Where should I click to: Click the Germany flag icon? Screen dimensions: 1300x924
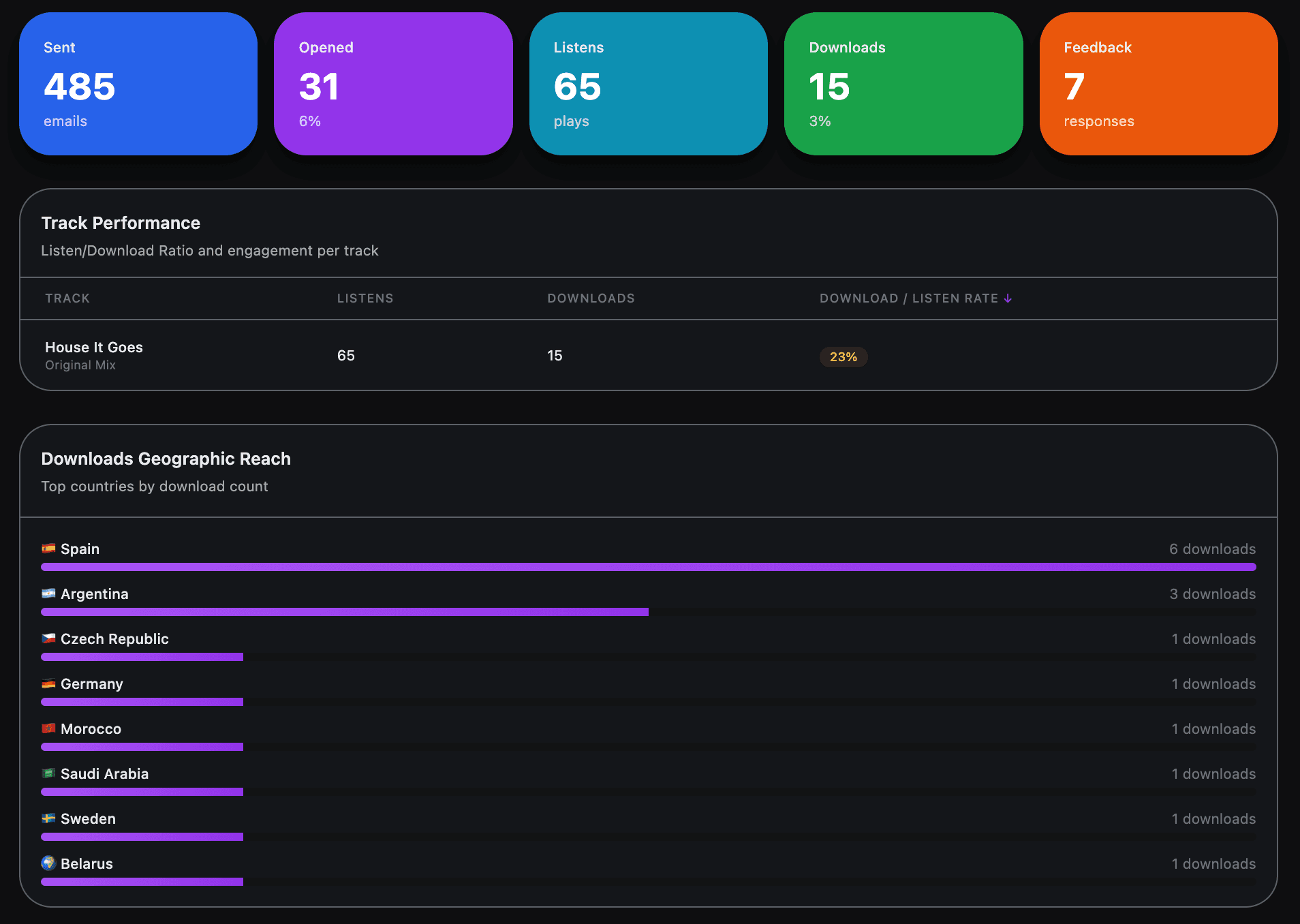coord(48,683)
